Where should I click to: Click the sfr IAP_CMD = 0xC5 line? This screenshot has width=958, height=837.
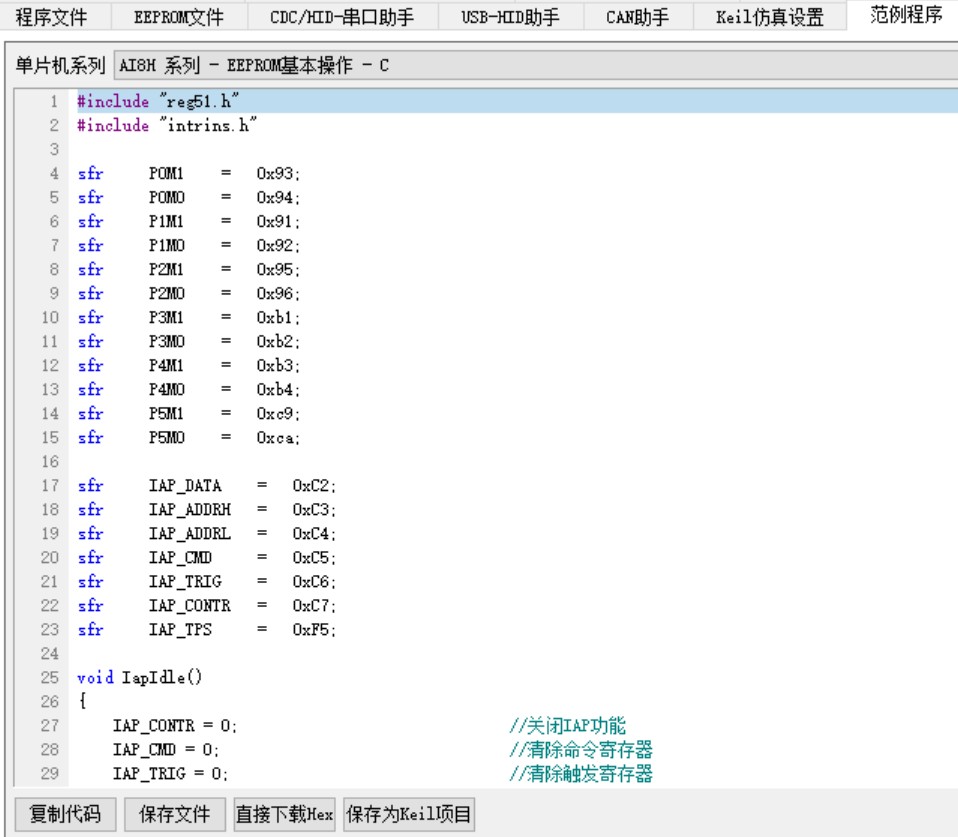[x=207, y=558]
